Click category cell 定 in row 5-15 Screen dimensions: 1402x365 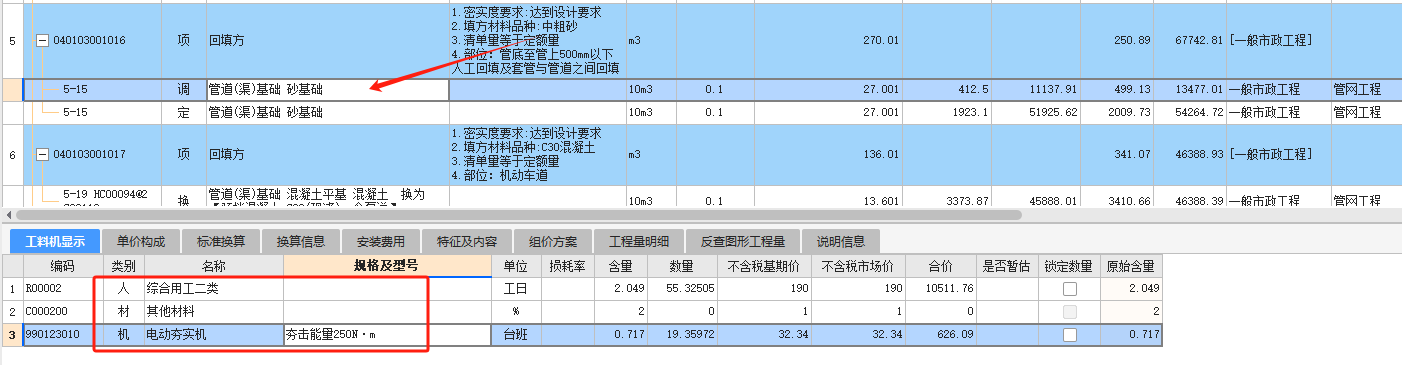(x=184, y=112)
